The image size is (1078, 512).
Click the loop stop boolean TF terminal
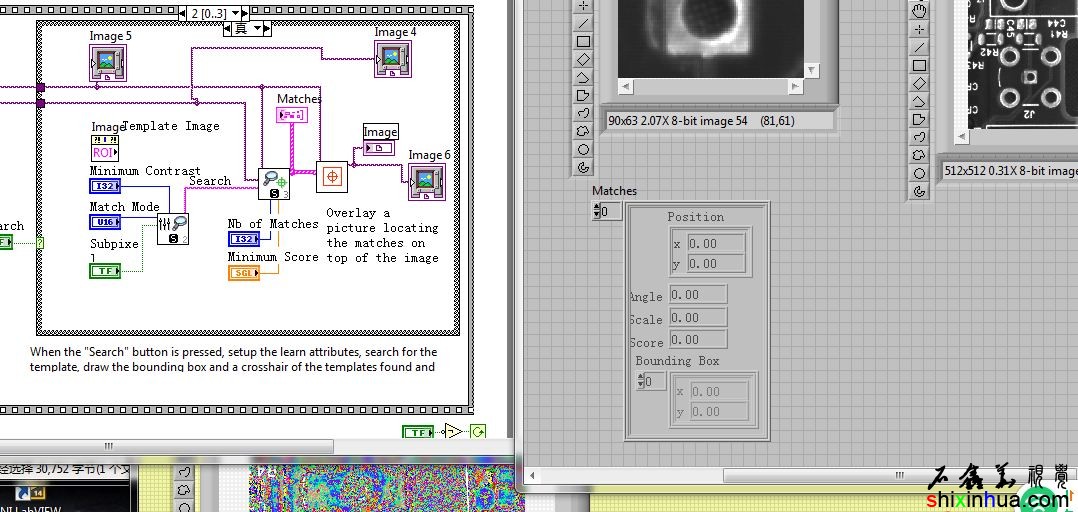click(417, 432)
